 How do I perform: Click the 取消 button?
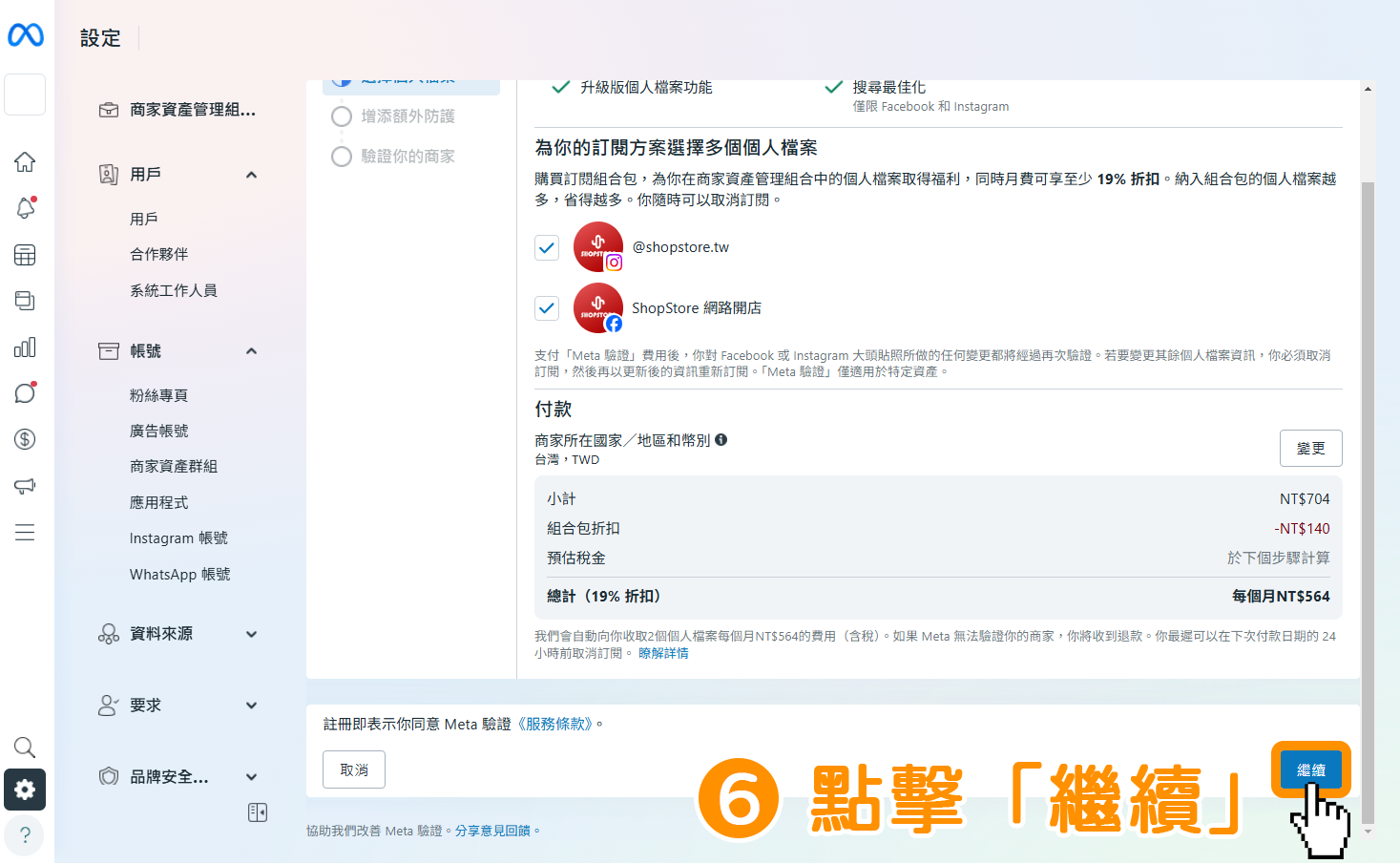point(354,769)
